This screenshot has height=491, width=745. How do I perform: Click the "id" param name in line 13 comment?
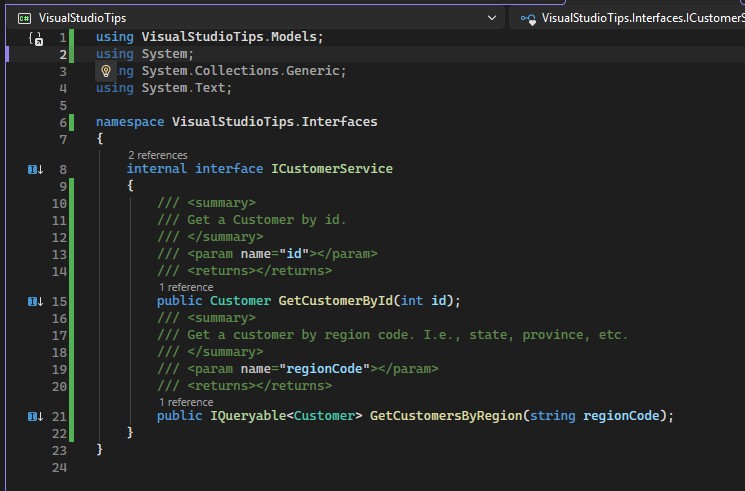tap(294, 254)
